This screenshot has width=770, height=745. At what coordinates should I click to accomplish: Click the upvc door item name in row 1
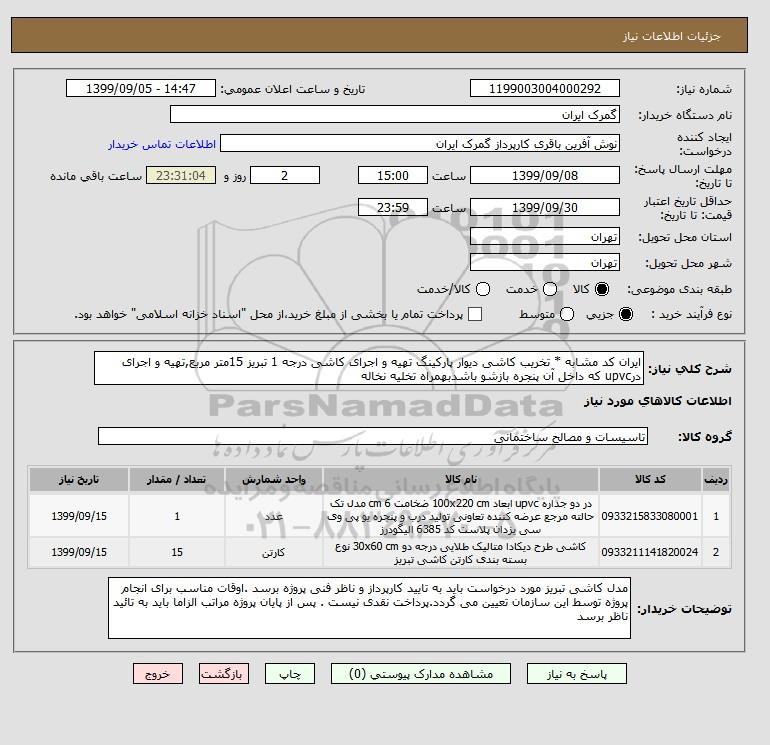[461, 516]
